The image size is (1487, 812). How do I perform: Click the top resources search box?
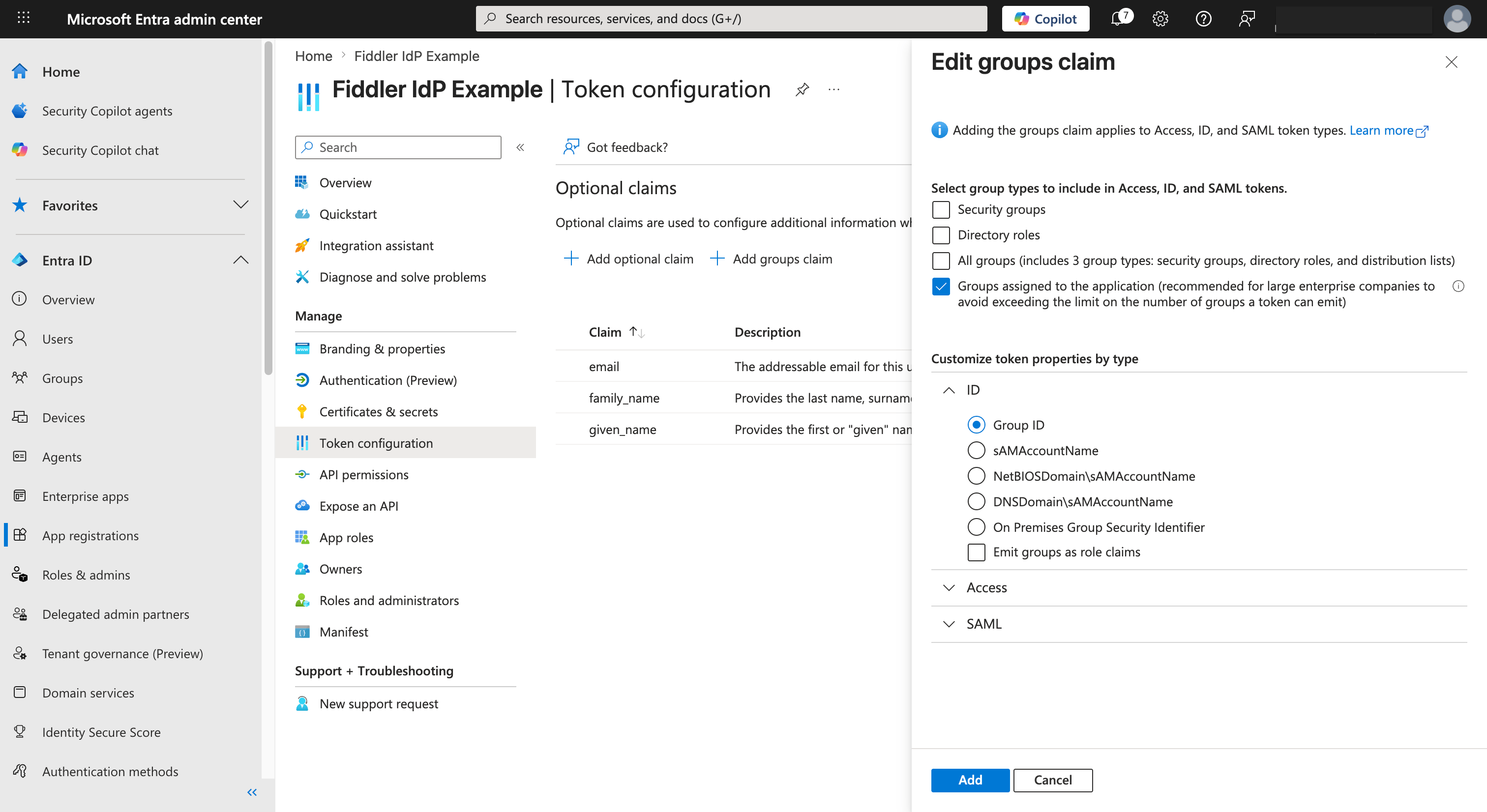tap(731, 19)
